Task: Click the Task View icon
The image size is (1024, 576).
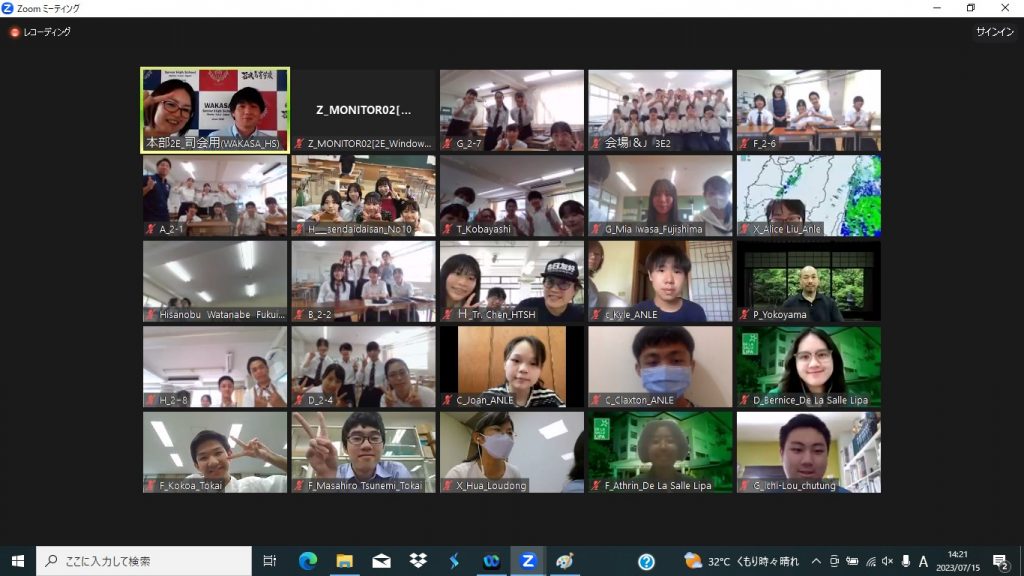Action: [x=270, y=561]
